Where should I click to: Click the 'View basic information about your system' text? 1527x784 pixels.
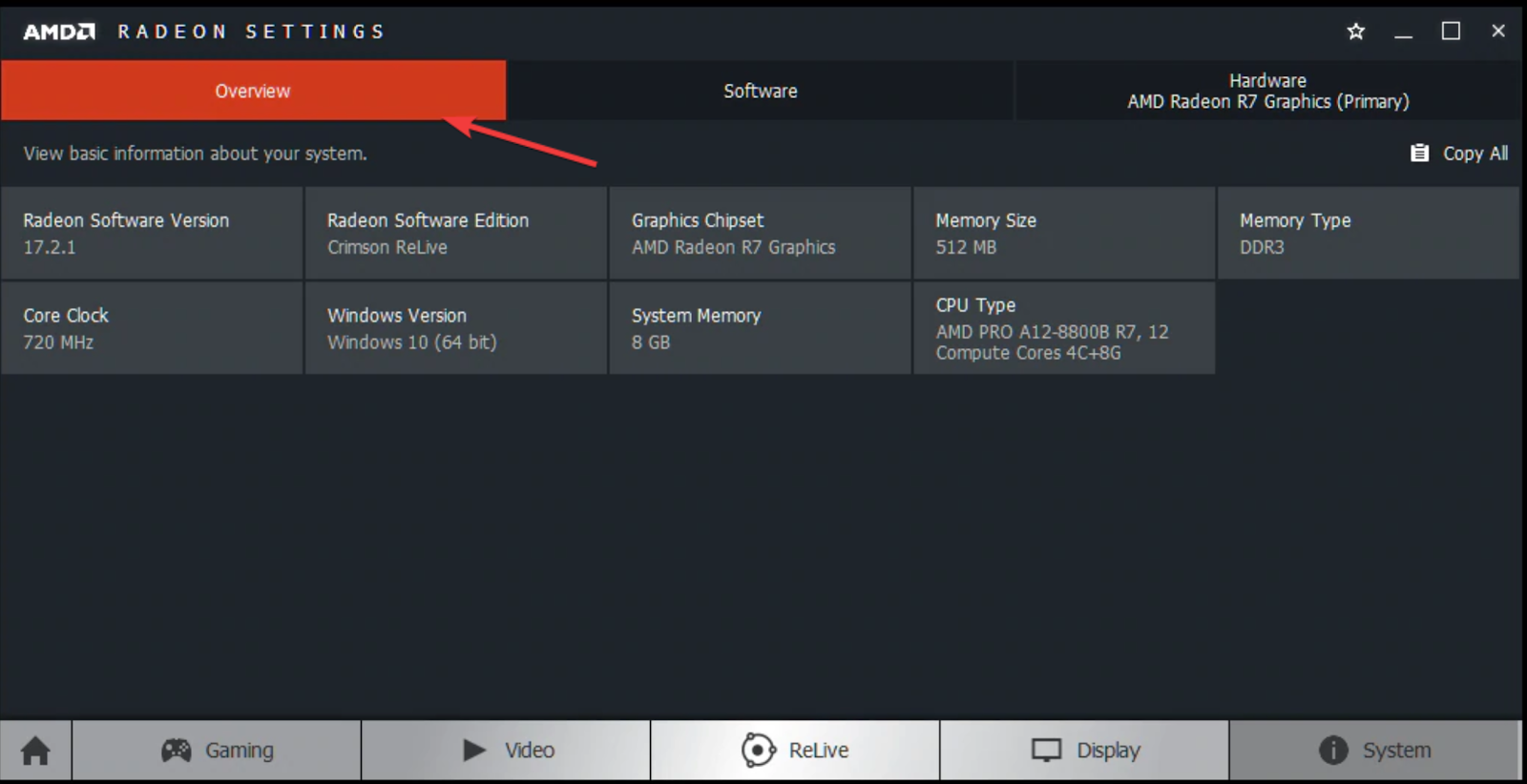195,154
